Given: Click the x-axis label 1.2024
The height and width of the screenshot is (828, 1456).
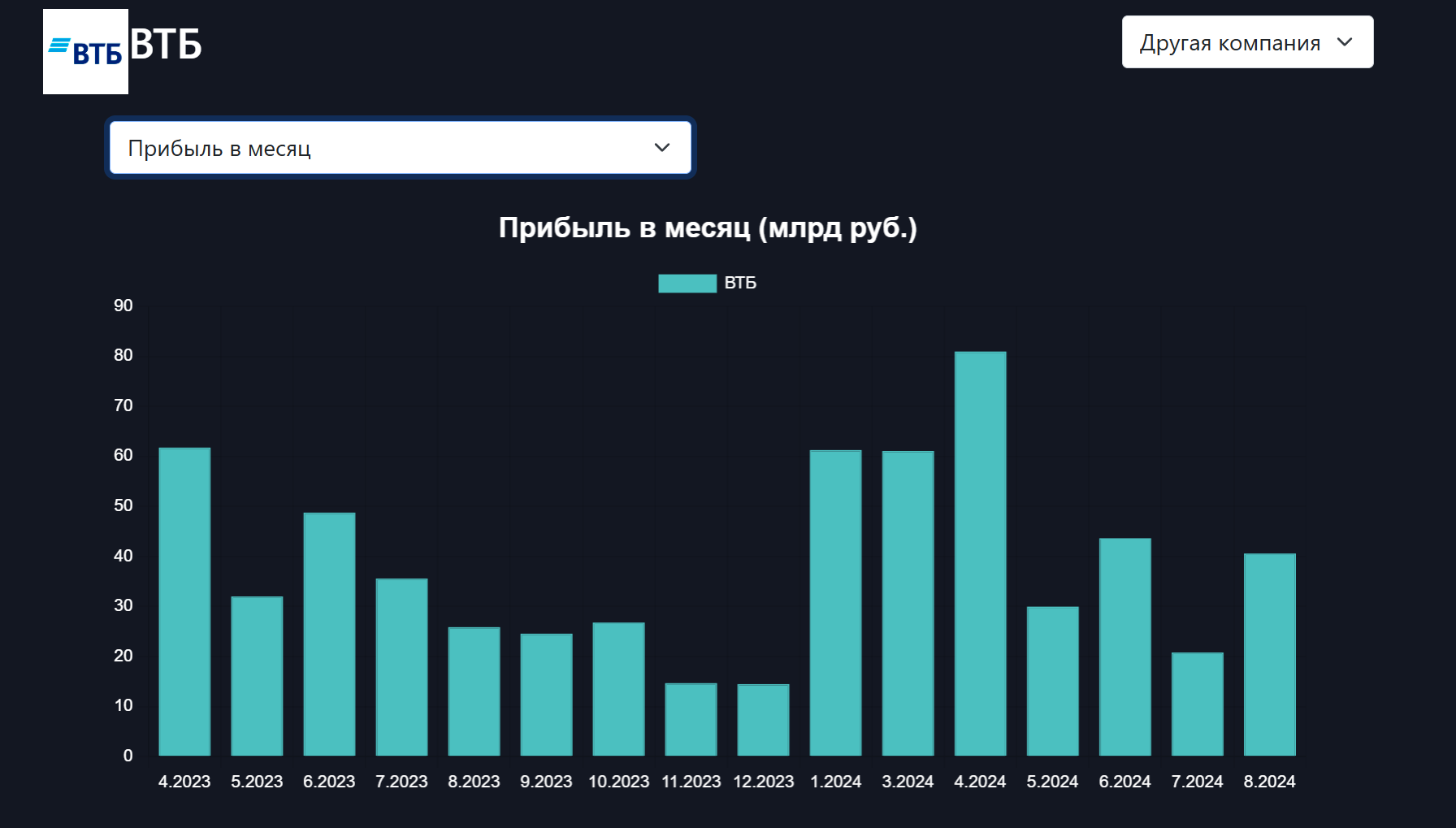Looking at the screenshot, I should pyautogui.click(x=835, y=782).
